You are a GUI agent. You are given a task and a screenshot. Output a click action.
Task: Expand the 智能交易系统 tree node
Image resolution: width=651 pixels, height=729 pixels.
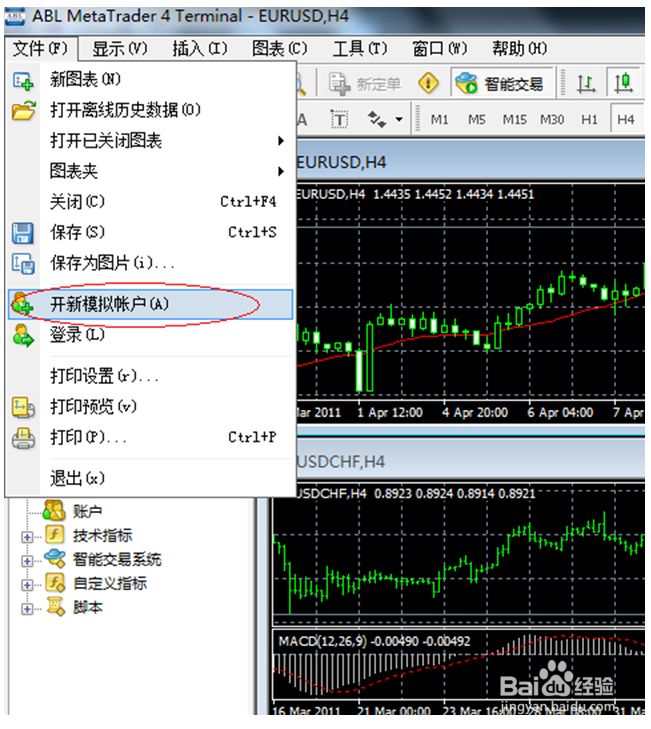pyautogui.click(x=27, y=561)
